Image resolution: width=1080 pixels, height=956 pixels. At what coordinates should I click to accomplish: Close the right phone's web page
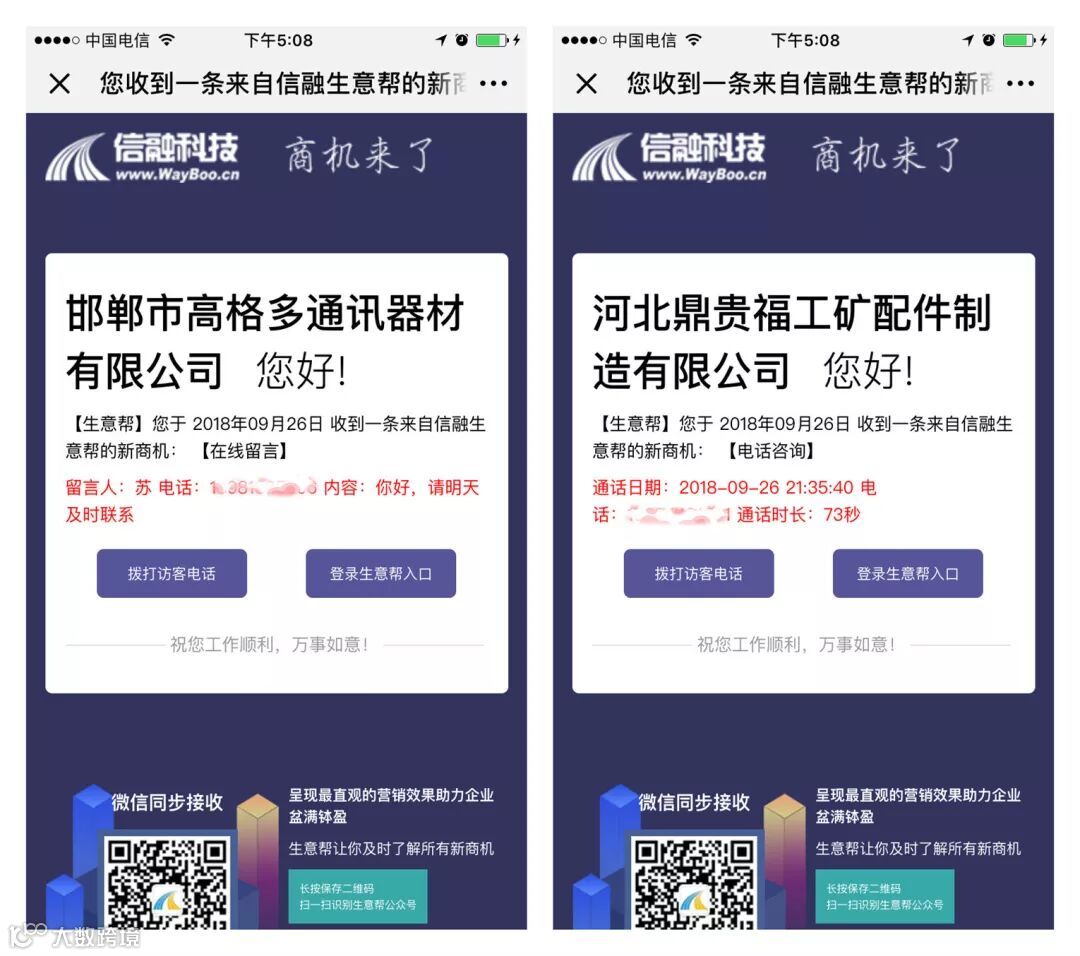pos(587,84)
